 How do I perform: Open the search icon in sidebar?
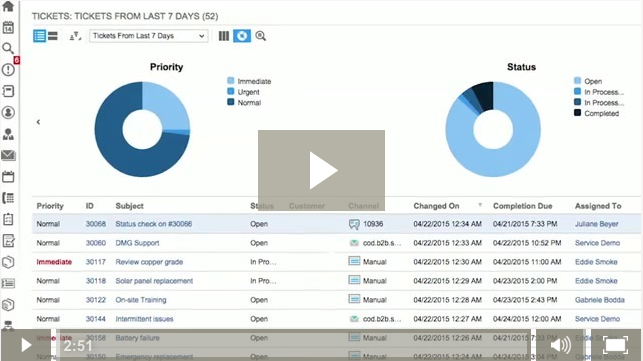8,48
